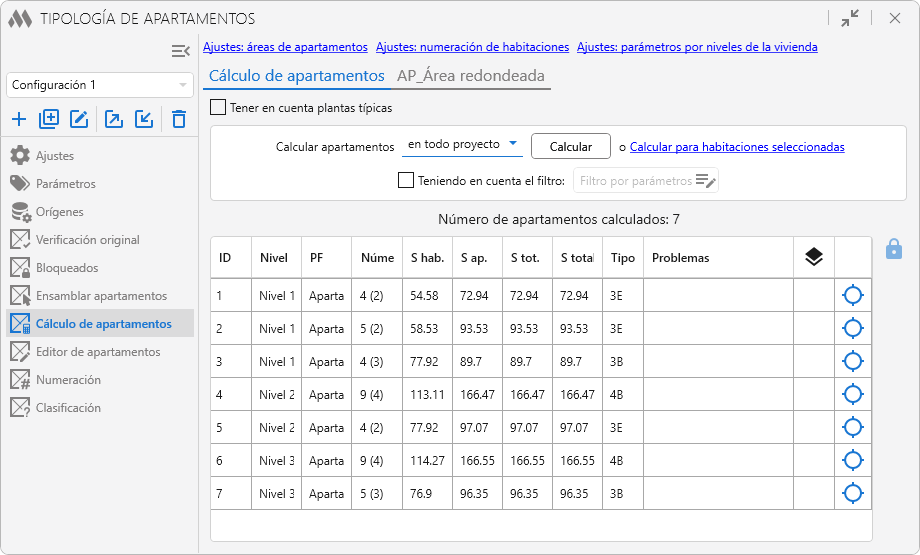Click Calcular para habitaciones seleccionadas link
Viewport: 920px width, 555px height.
pos(737,147)
